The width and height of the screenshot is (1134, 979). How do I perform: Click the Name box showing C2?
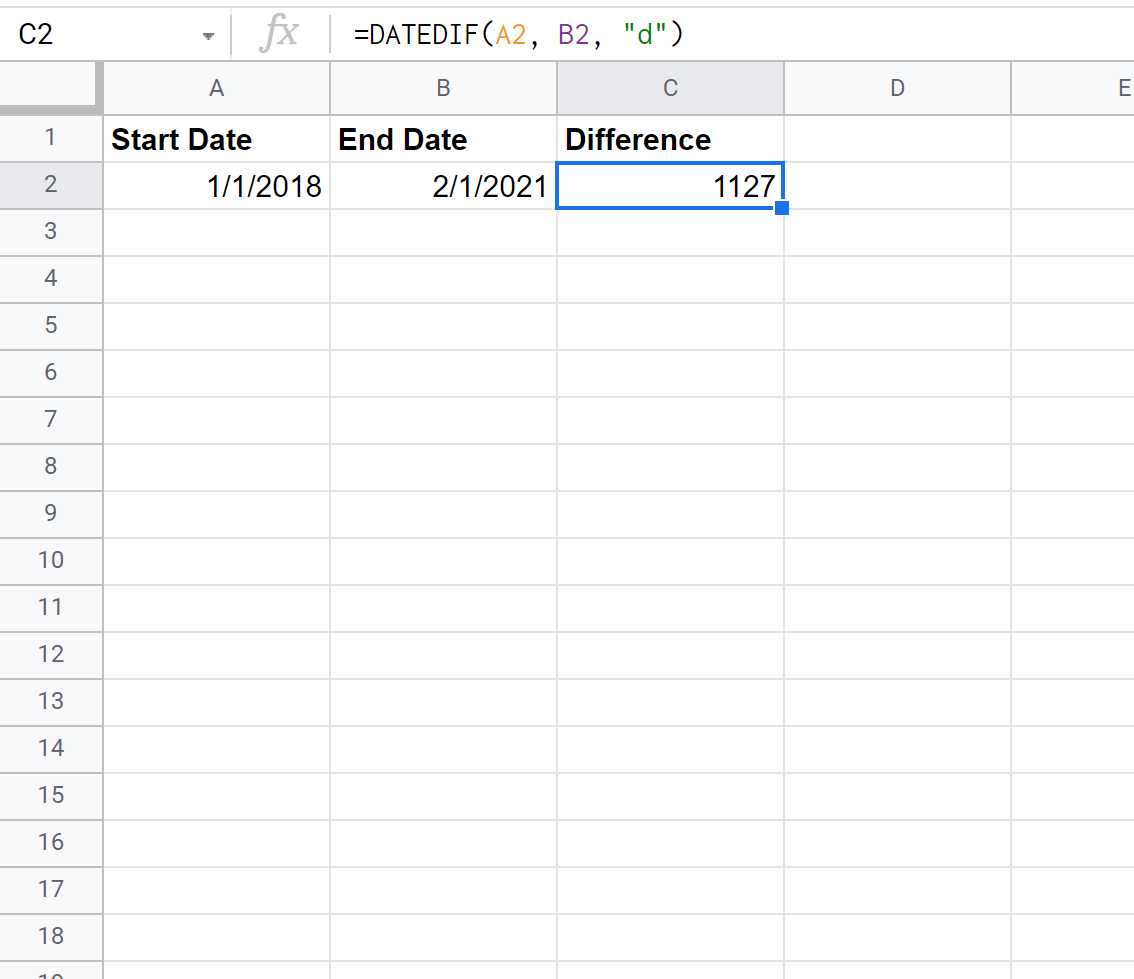pyautogui.click(x=100, y=35)
